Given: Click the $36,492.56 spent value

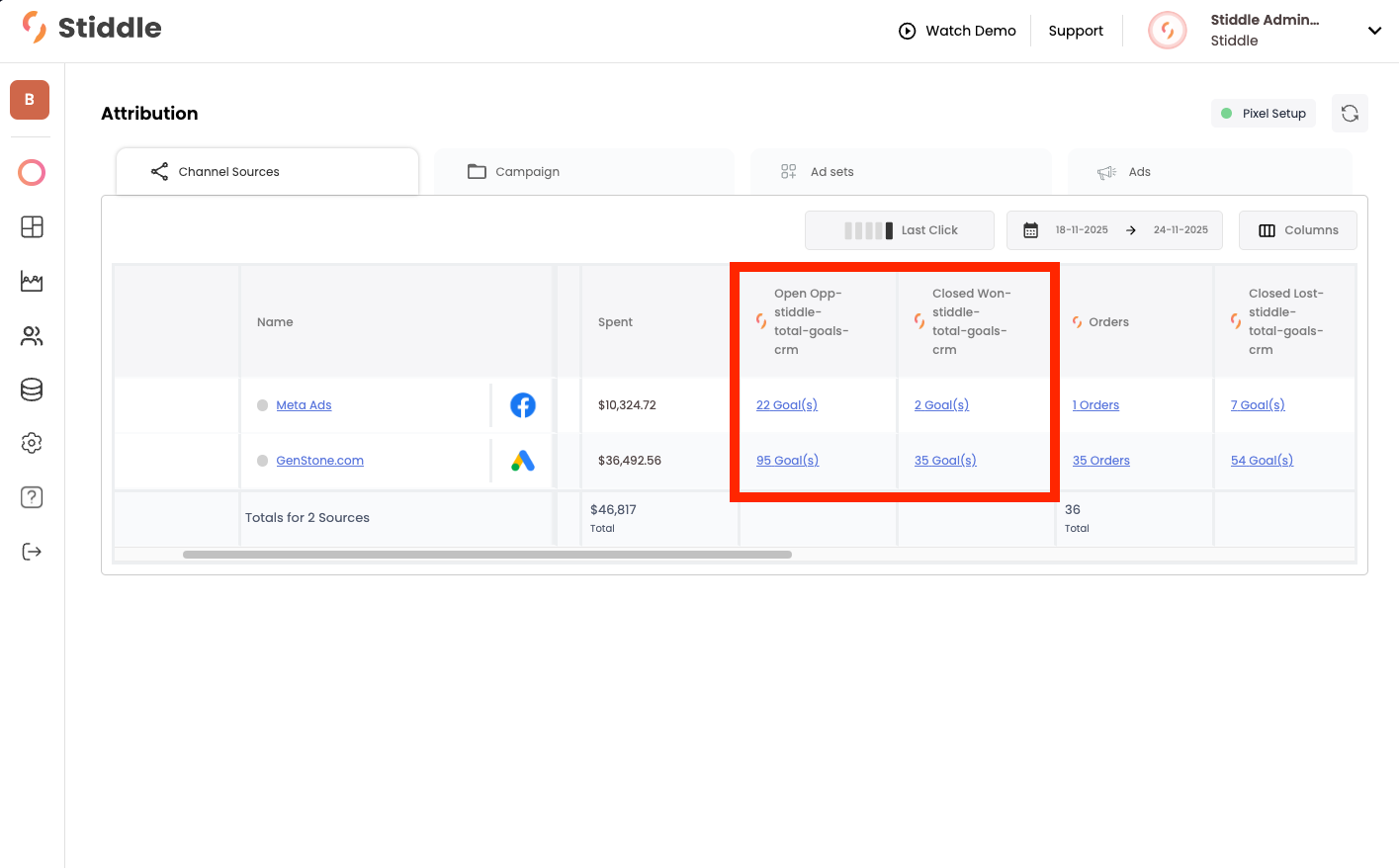Looking at the screenshot, I should click(629, 461).
